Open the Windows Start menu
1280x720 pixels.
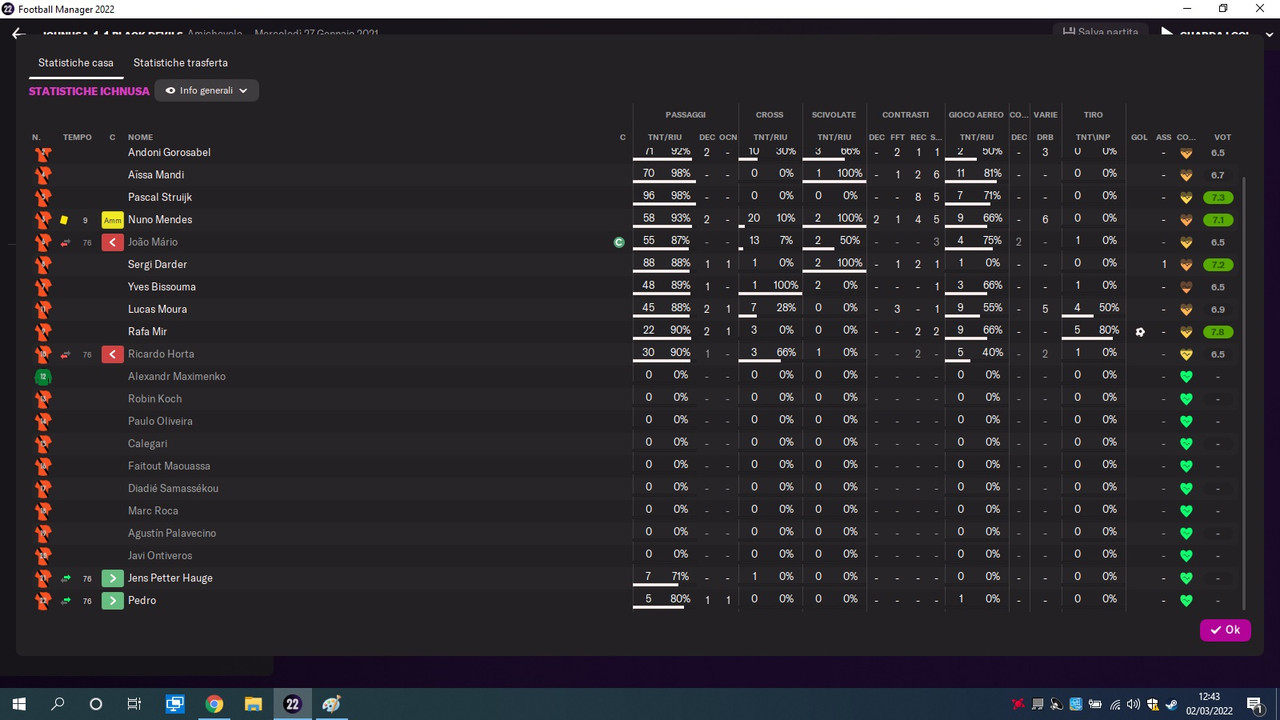pyautogui.click(x=19, y=704)
